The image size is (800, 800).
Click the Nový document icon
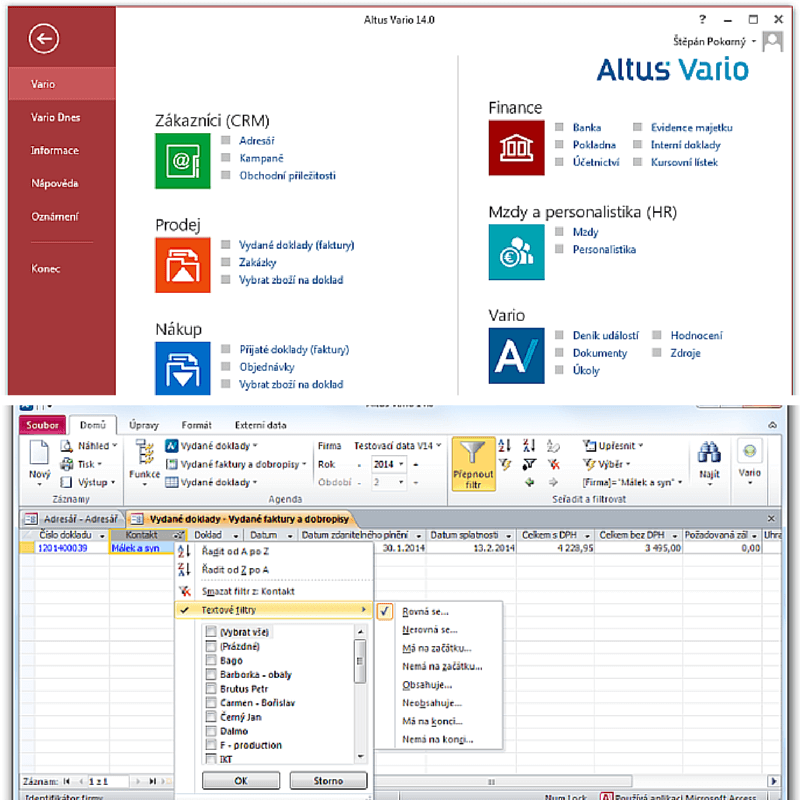39,453
